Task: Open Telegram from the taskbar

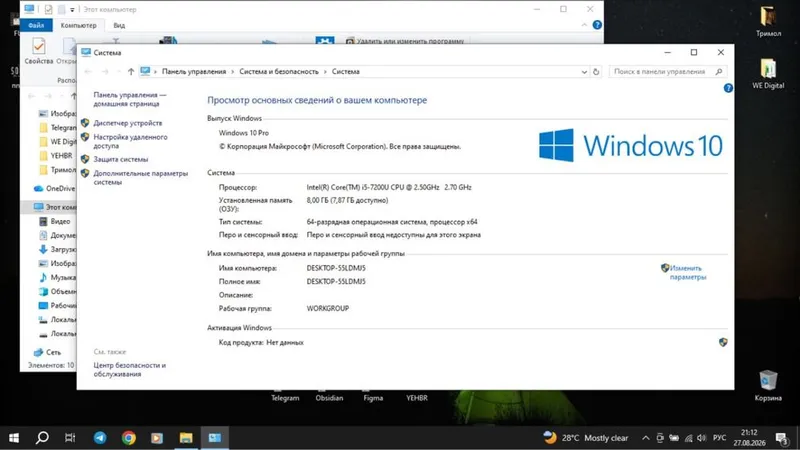Action: point(100,438)
